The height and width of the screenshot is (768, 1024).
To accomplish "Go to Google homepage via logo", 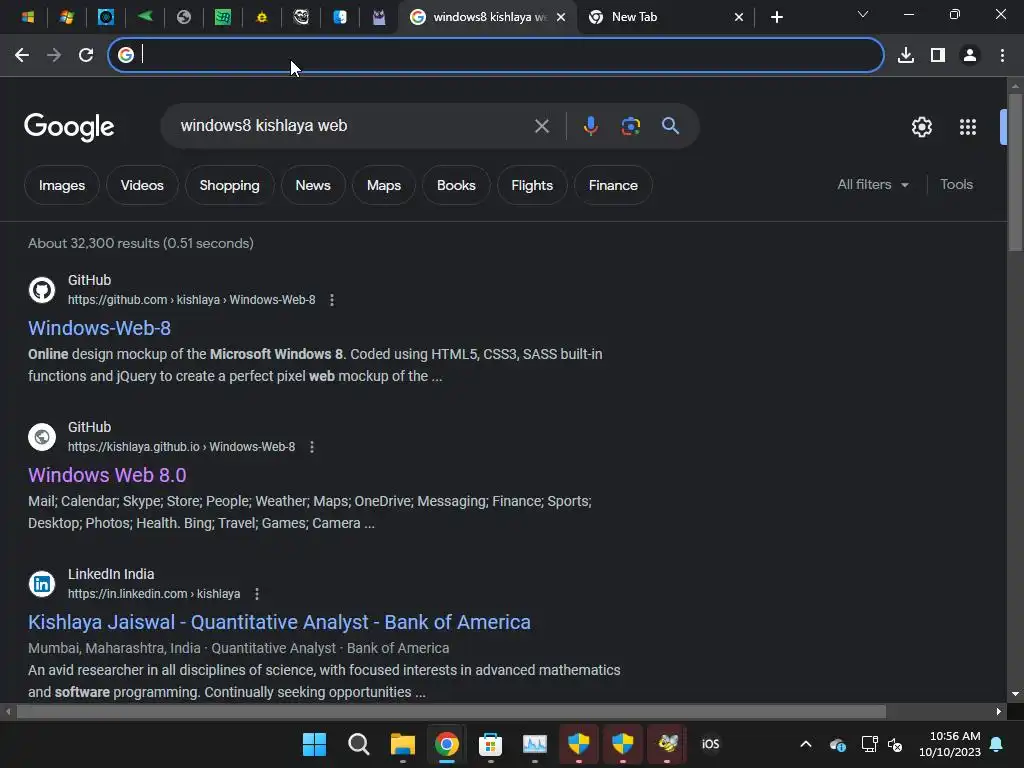I will point(69,127).
